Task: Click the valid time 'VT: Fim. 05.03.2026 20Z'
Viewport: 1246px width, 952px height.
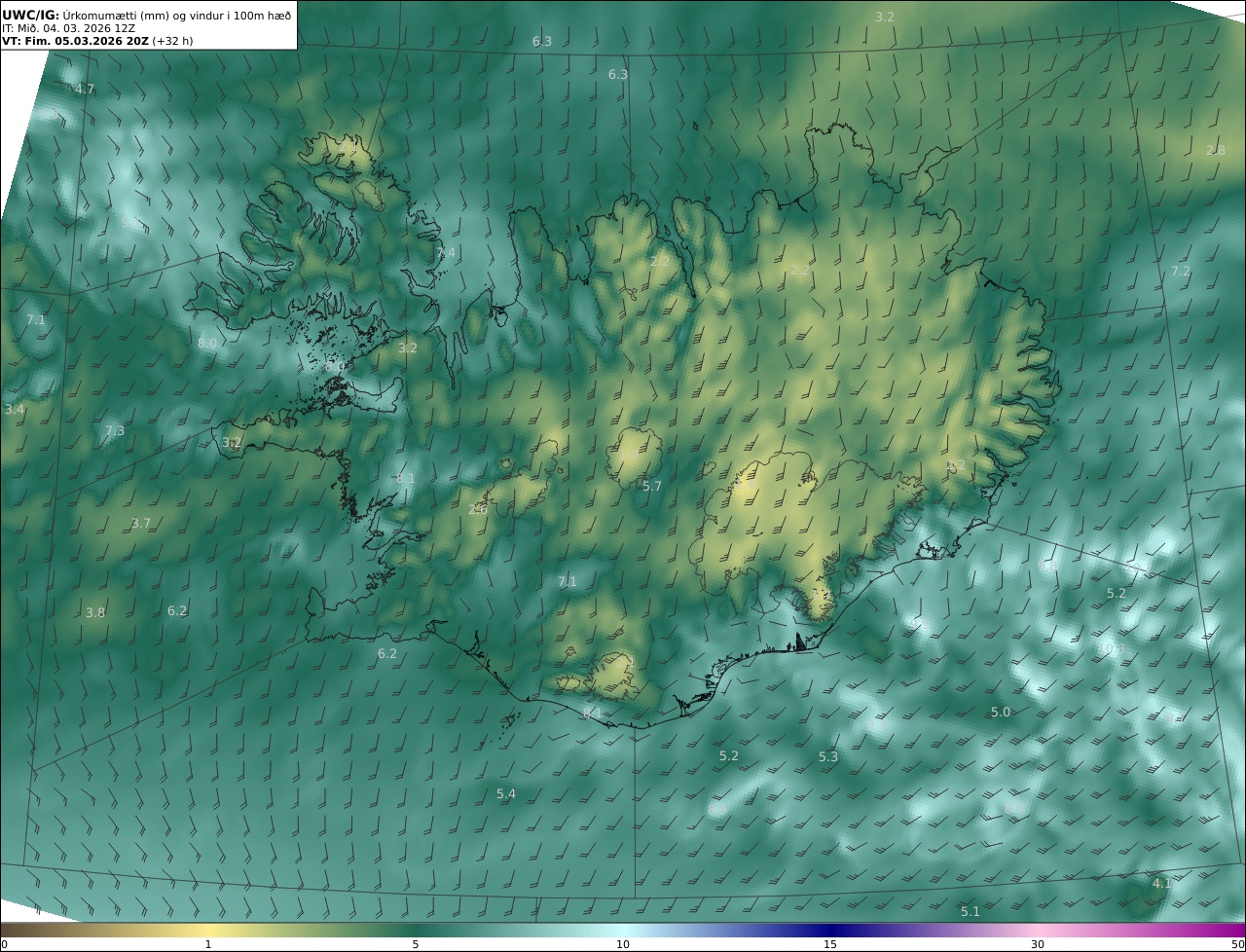Action: tap(76, 41)
